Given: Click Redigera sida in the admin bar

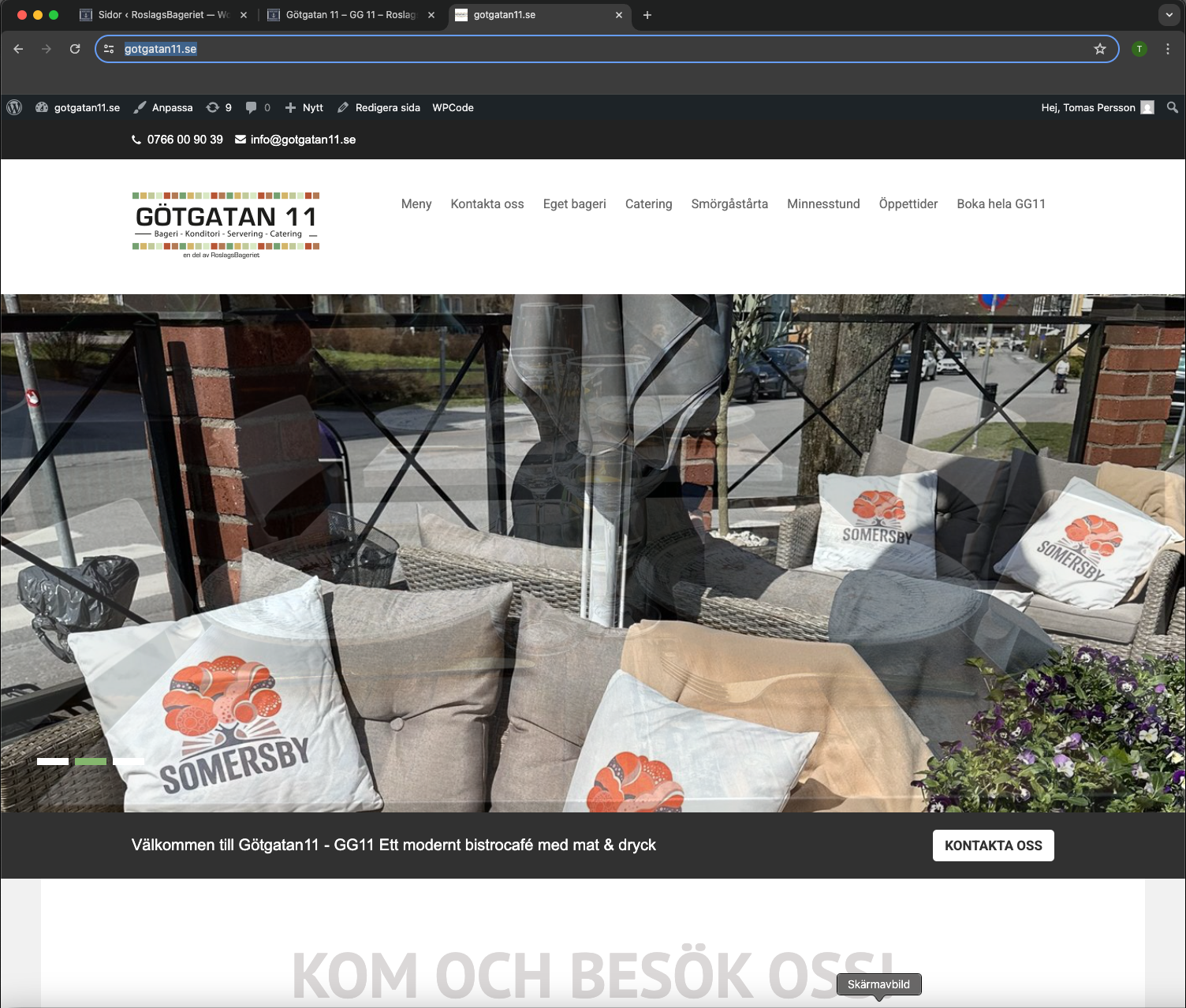Looking at the screenshot, I should point(379,107).
